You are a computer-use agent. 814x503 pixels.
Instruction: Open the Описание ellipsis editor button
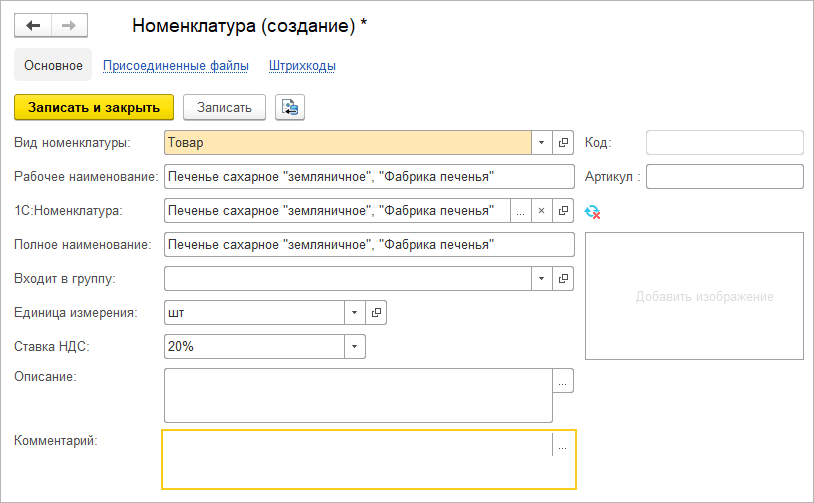563,381
